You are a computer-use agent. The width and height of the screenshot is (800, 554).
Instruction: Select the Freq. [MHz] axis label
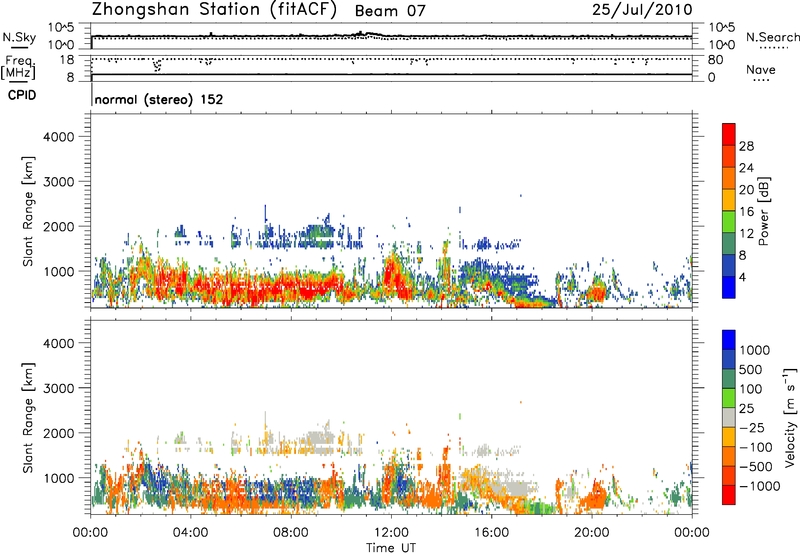(x=18, y=67)
